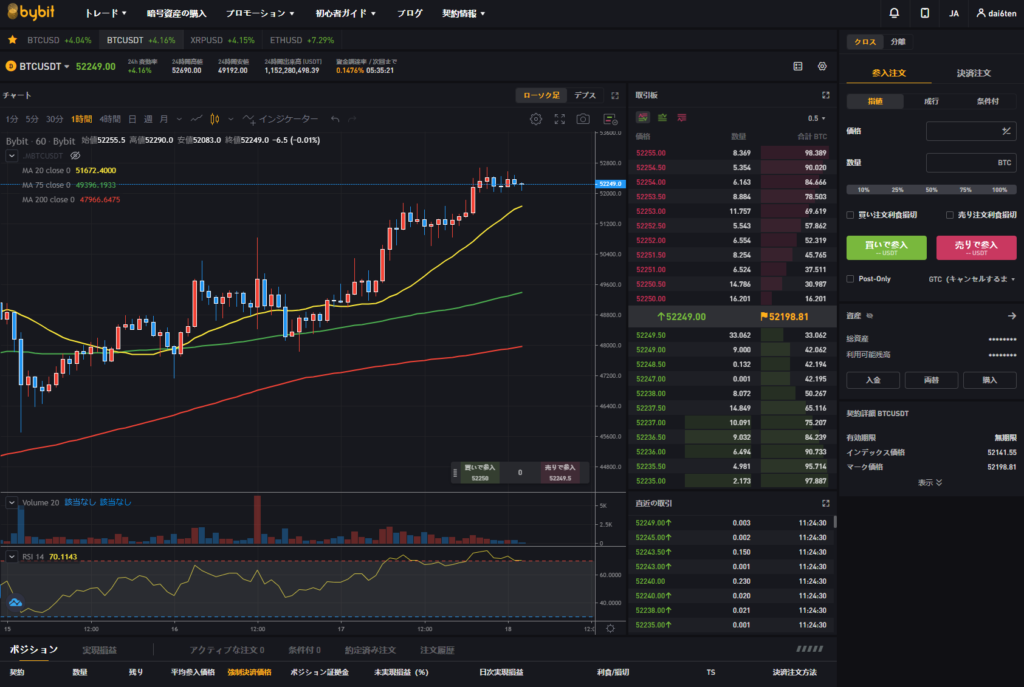Click the green 買いで参入 button in order panel
Screen dimensions: 1024x687
[x=886, y=248]
